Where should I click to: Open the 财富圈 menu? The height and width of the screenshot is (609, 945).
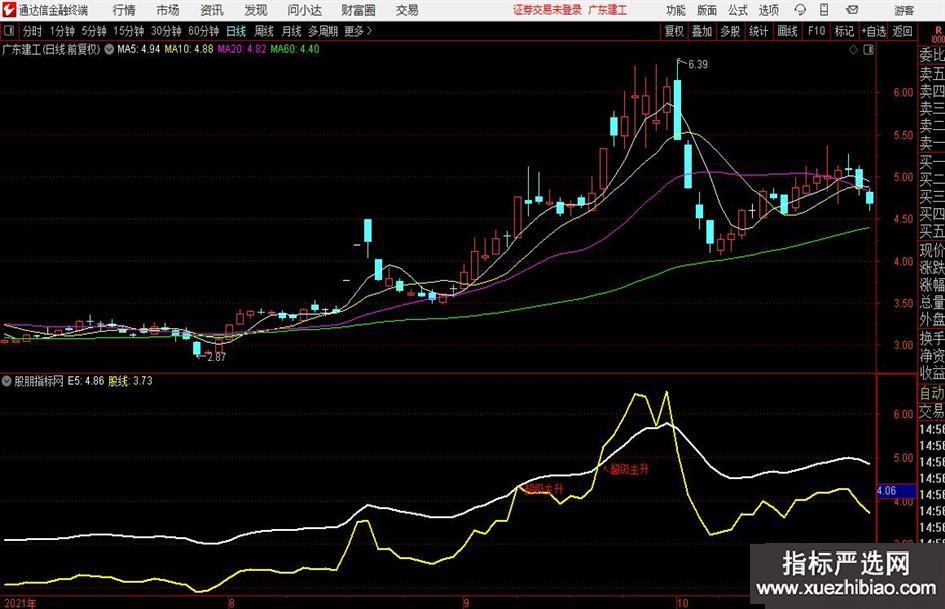[x=358, y=10]
